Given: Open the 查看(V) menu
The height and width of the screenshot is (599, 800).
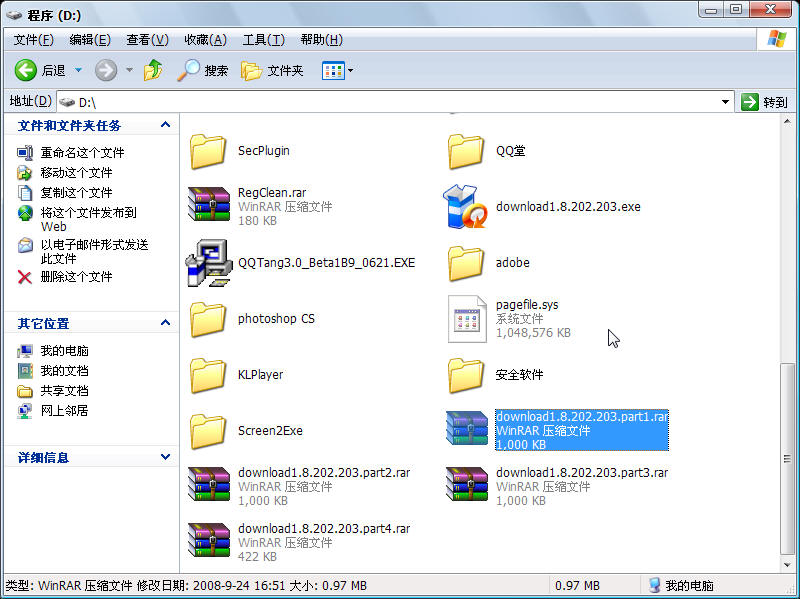Looking at the screenshot, I should pyautogui.click(x=147, y=40).
